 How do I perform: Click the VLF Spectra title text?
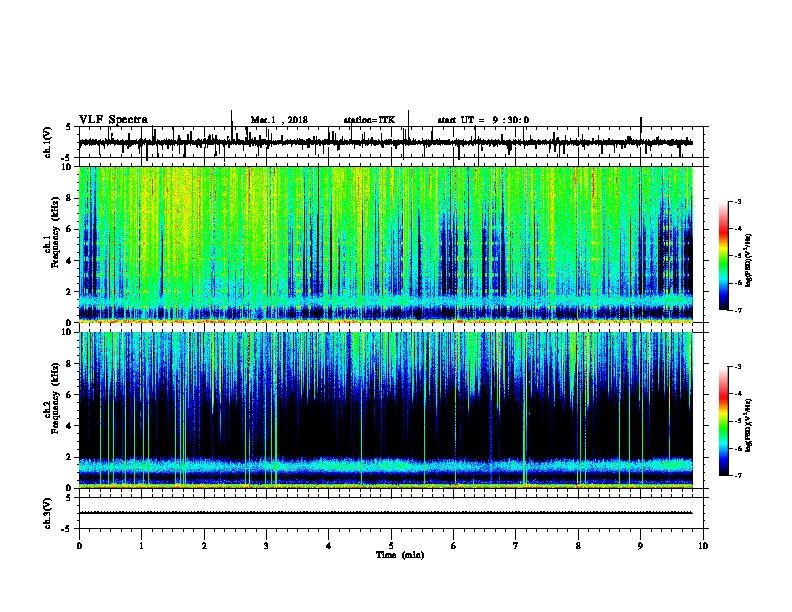pos(113,120)
